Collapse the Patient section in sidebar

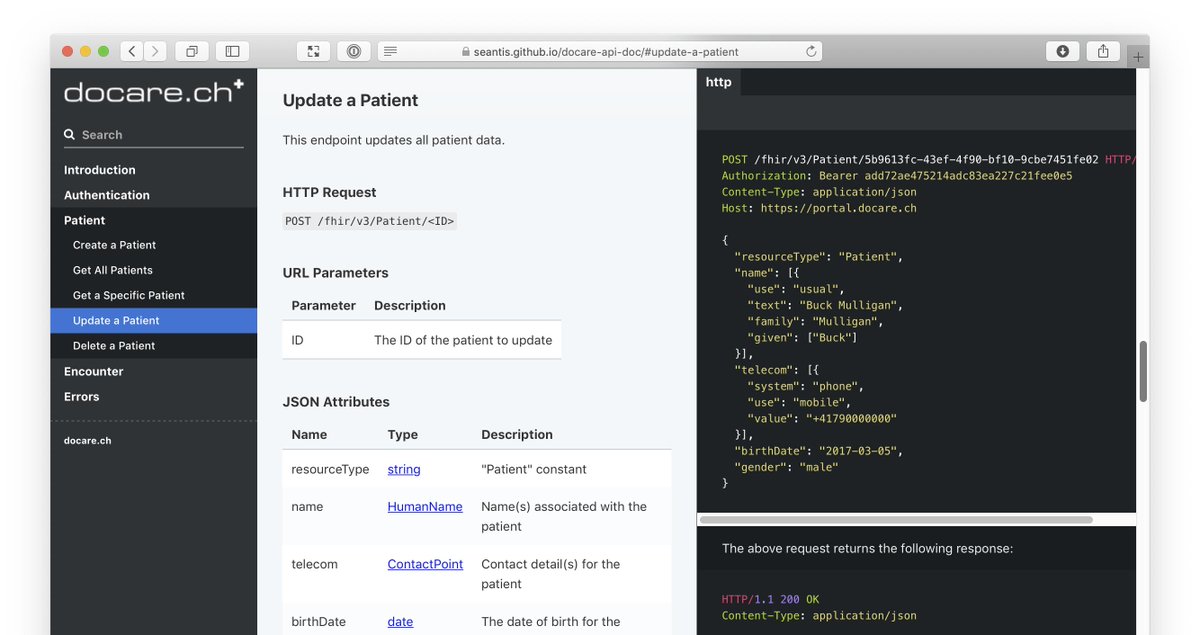(x=85, y=220)
